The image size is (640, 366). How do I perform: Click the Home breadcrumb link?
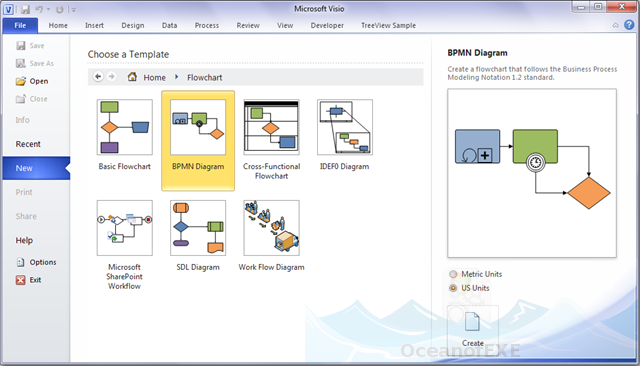pos(154,78)
